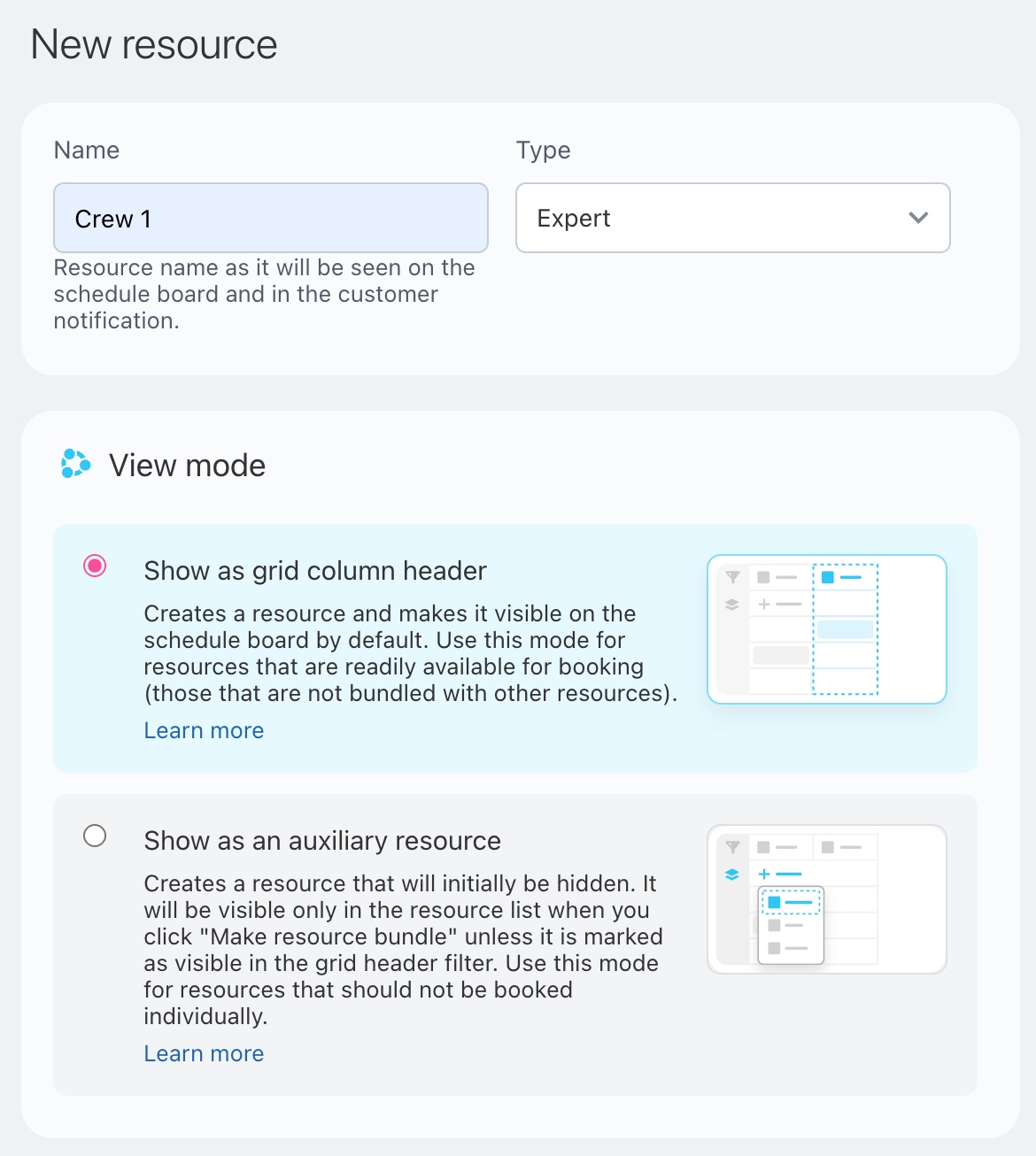Click the "Show as grid column header" title text
The image size is (1036, 1156).
pos(315,572)
